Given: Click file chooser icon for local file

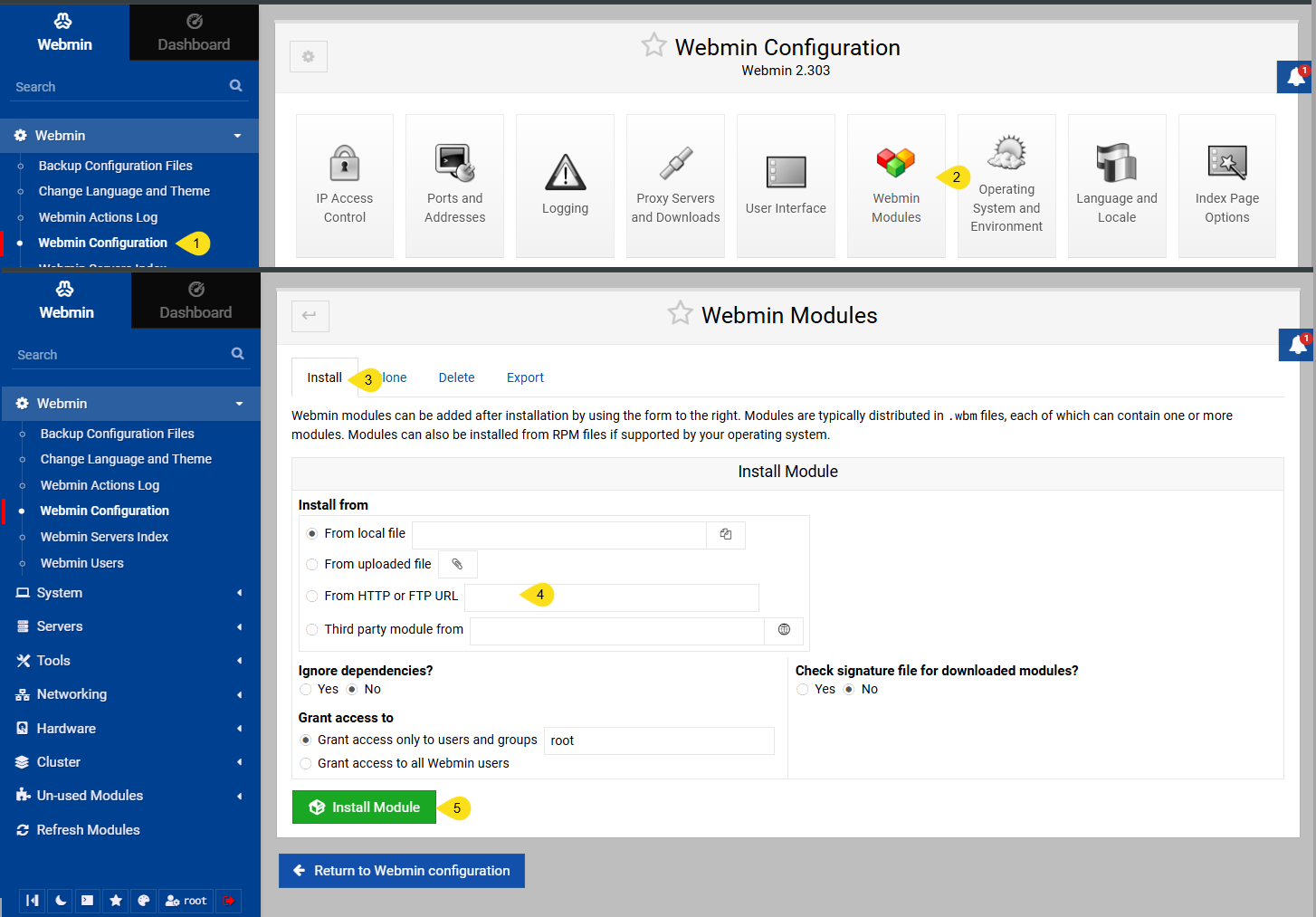Looking at the screenshot, I should point(726,535).
